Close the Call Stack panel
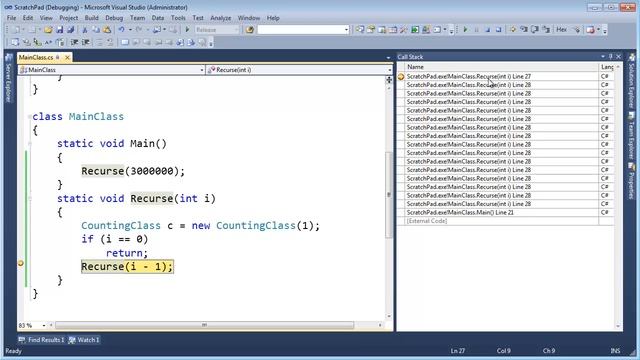The height and width of the screenshot is (360, 640). 618,57
